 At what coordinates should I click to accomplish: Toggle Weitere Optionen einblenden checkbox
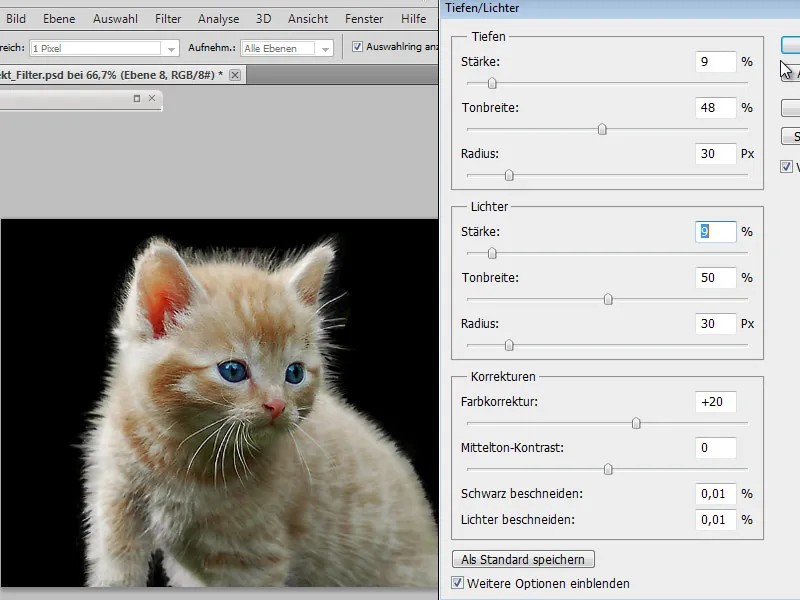(x=457, y=583)
